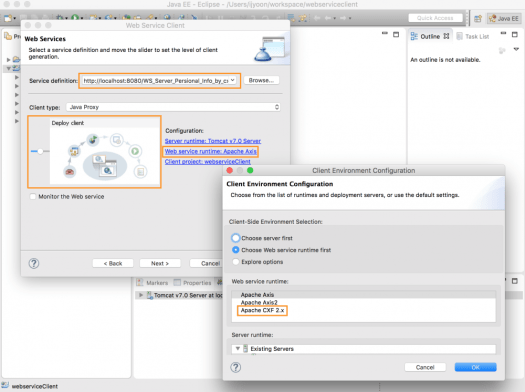
Task: Maximize the editor area
Action: 396,34
